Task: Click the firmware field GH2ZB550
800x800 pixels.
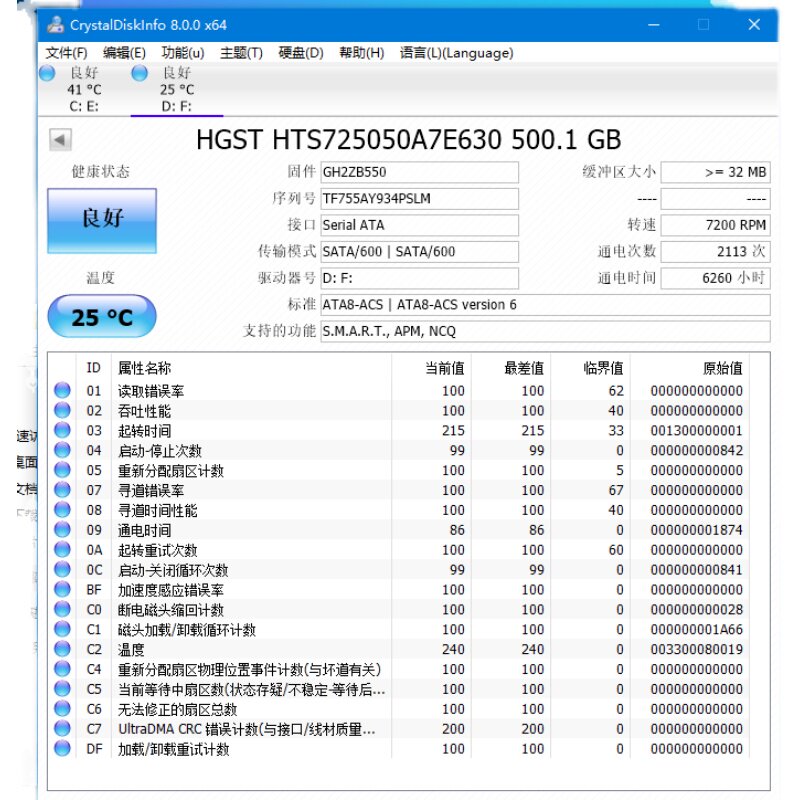Action: 419,172
